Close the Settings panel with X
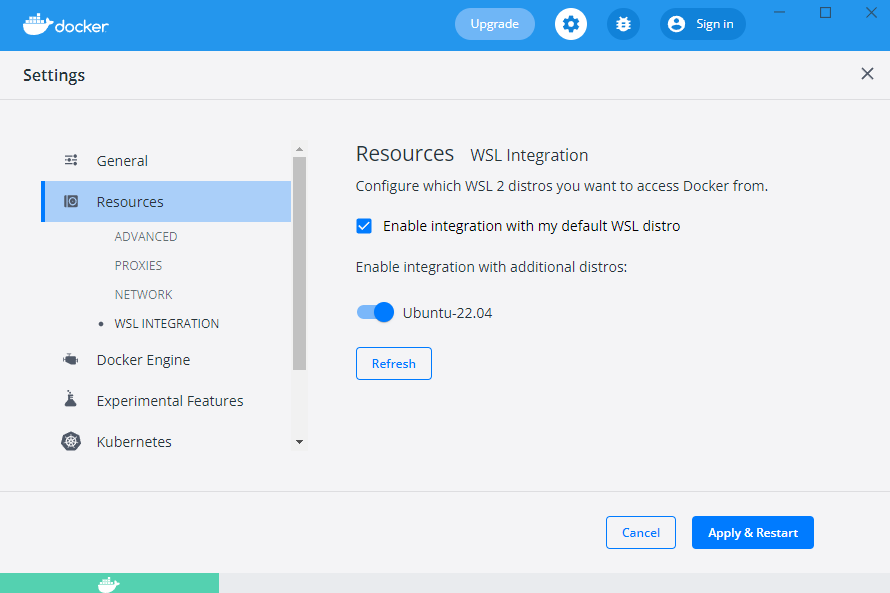This screenshot has width=890, height=593. point(867,74)
